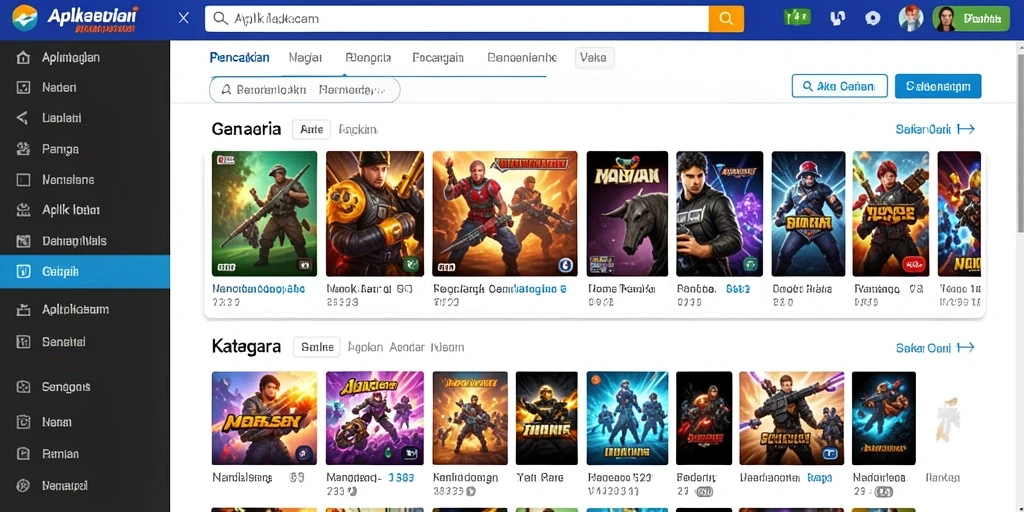This screenshot has width=1024, height=512.
Task: Click the Vake tab button
Action: 594,57
